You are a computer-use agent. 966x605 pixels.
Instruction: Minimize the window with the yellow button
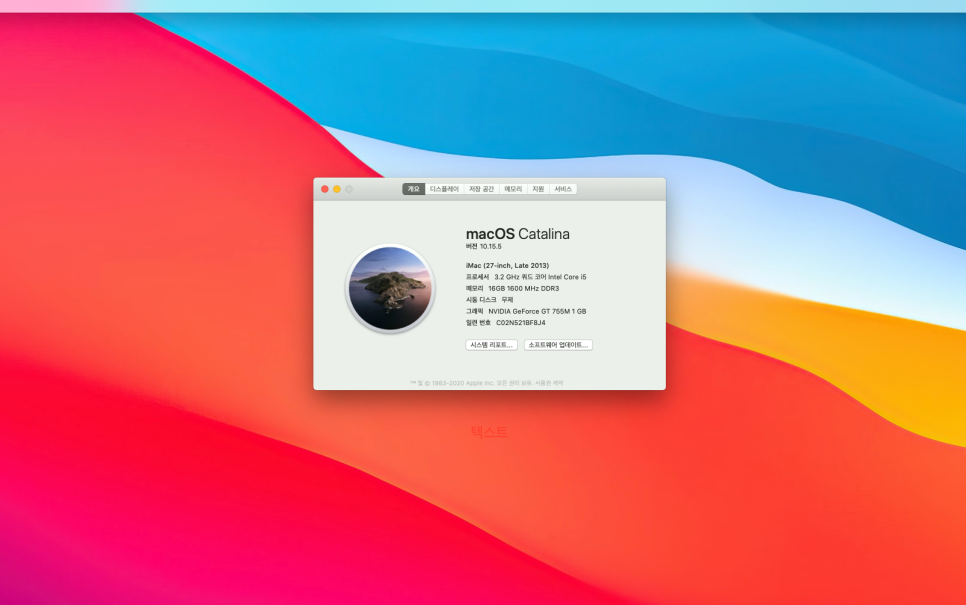tap(337, 189)
